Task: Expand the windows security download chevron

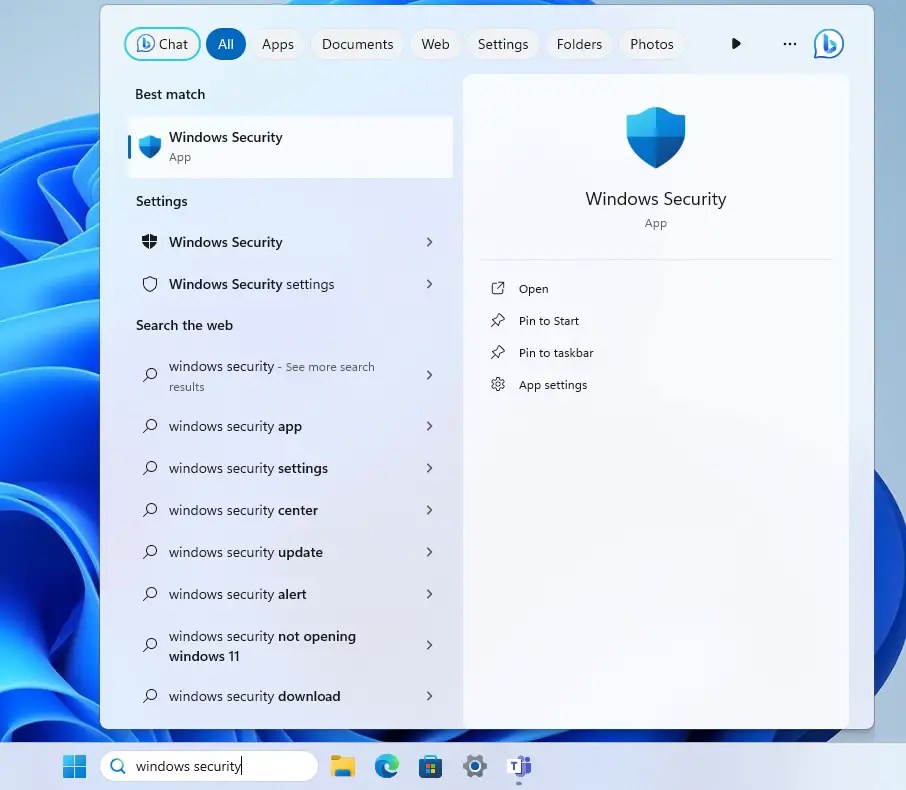Action: pyautogui.click(x=429, y=696)
